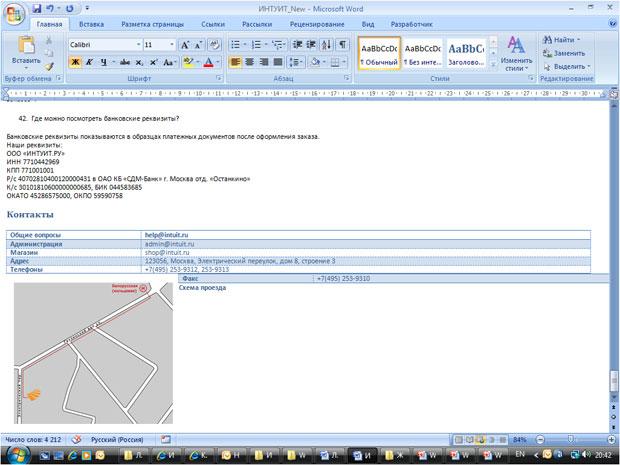Open the font color dropdown arrow
Screen dimensions: 620x465
[x=217, y=62]
